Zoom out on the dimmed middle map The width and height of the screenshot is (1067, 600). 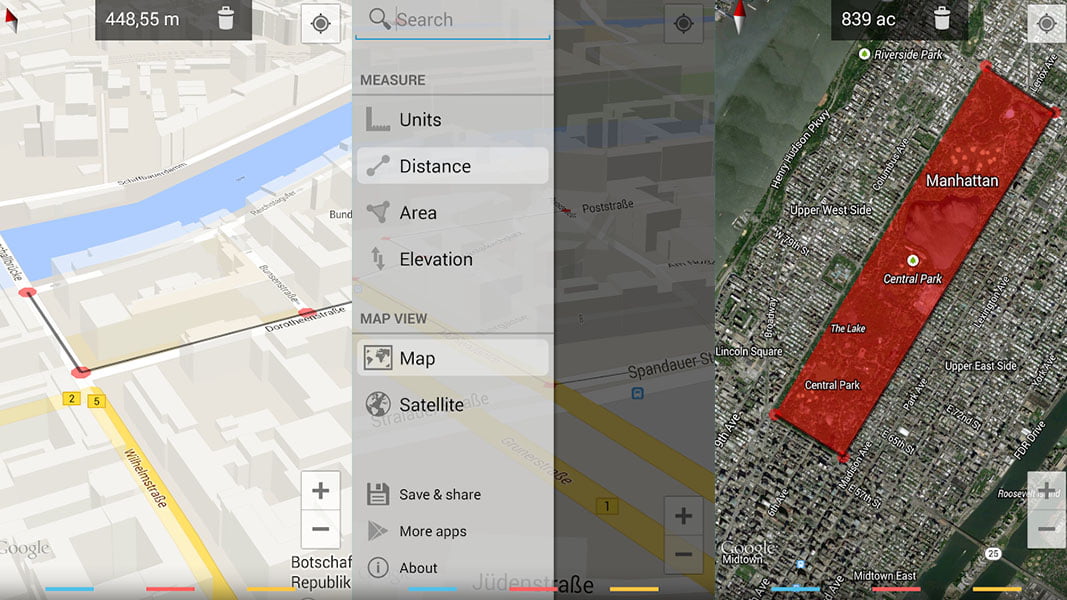click(683, 554)
